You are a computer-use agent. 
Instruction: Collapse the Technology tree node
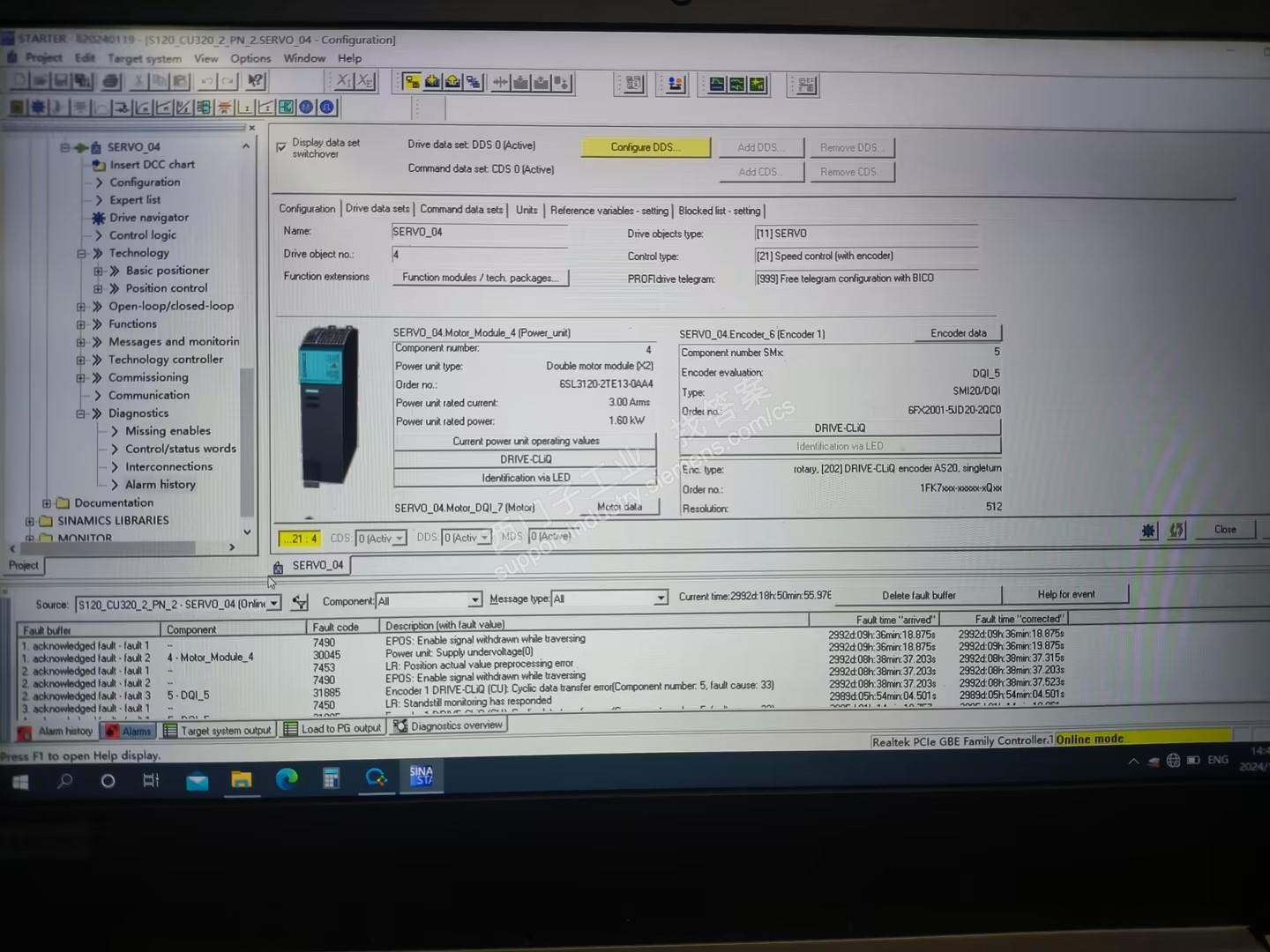[x=81, y=253]
